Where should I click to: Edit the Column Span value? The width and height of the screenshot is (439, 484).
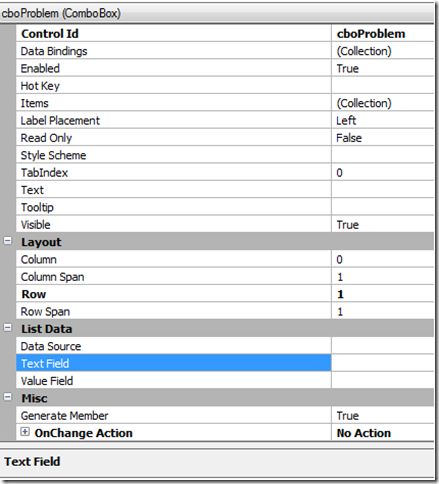[383, 276]
